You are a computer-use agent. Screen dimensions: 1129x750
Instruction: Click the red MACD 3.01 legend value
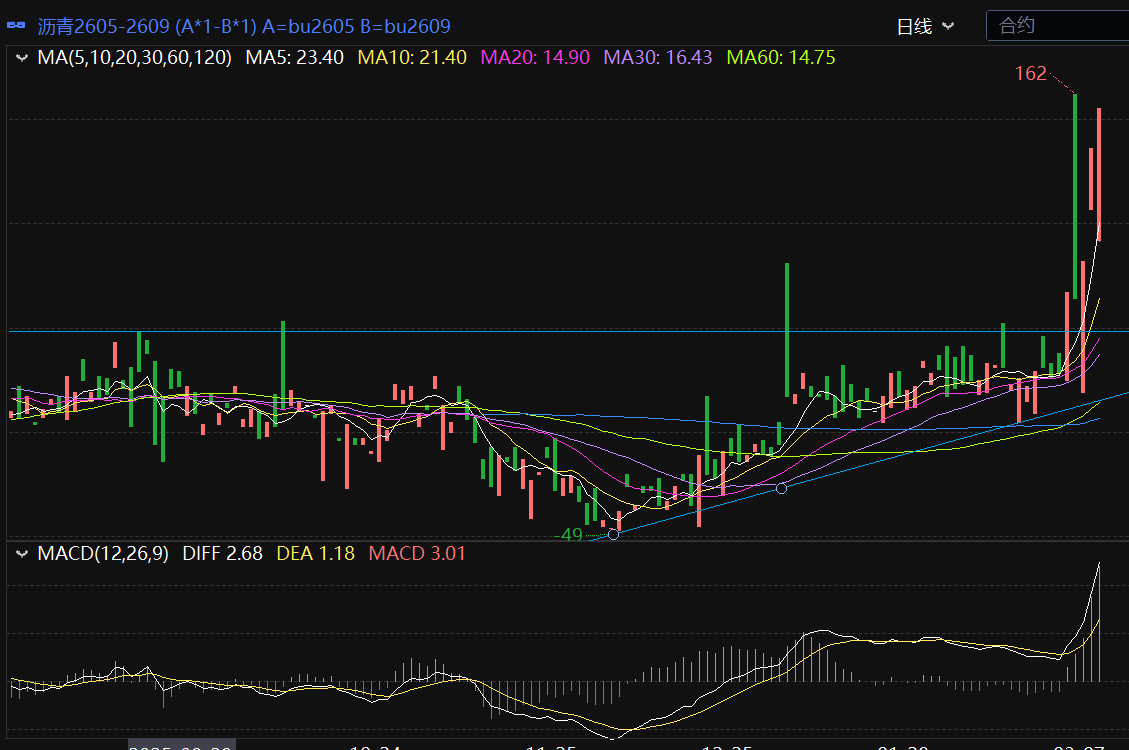(417, 553)
